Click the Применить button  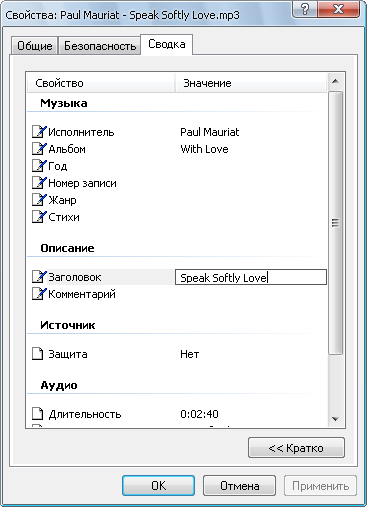[320, 486]
